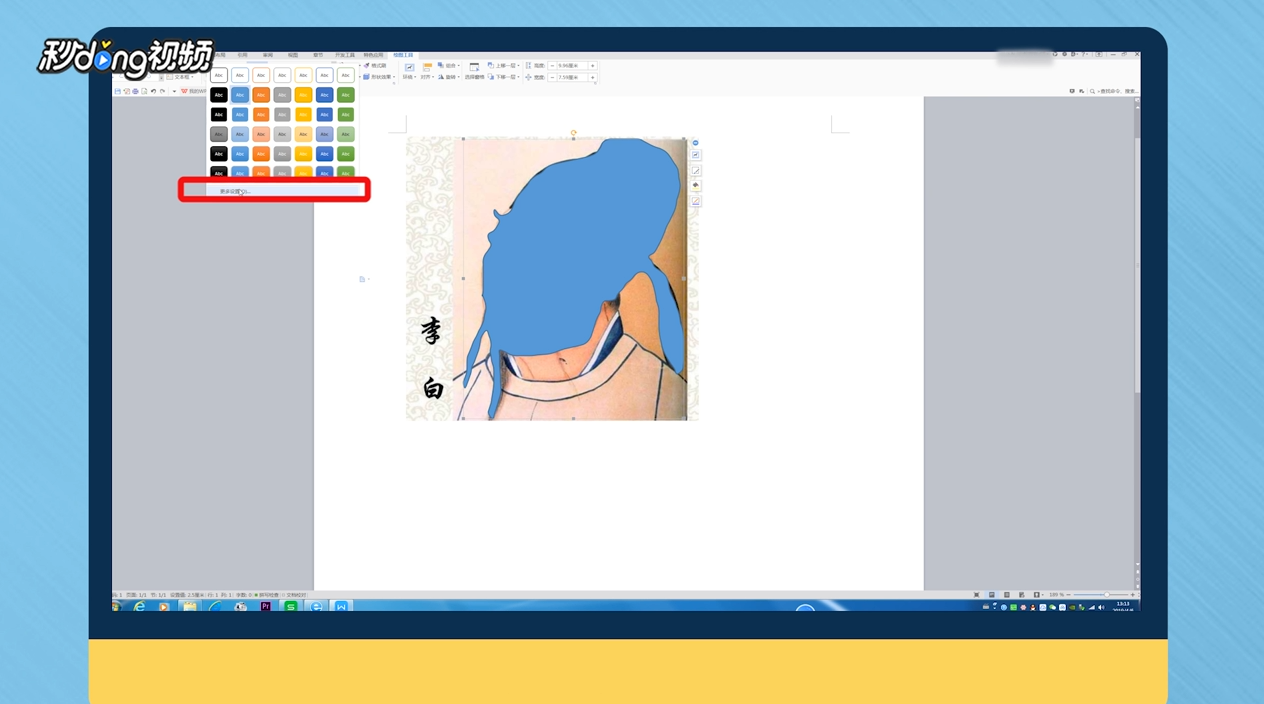1264x704 pixels.
Task: Choose the solid orange Abc style in second row
Action: pos(261,95)
